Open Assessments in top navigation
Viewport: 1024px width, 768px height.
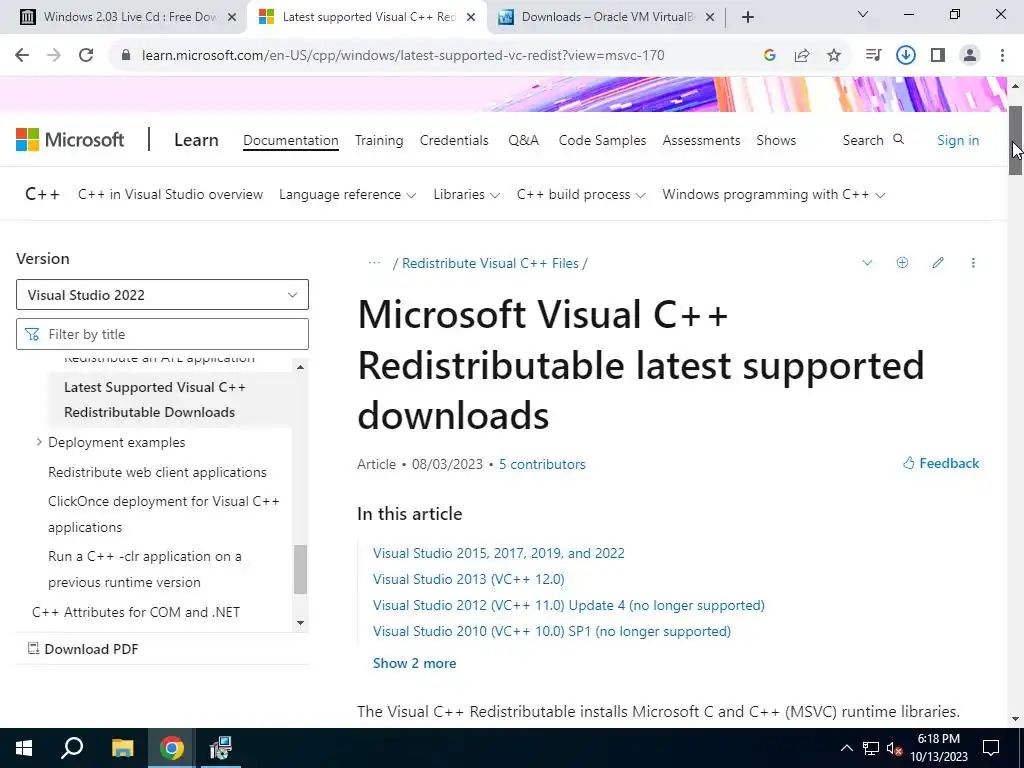(701, 140)
